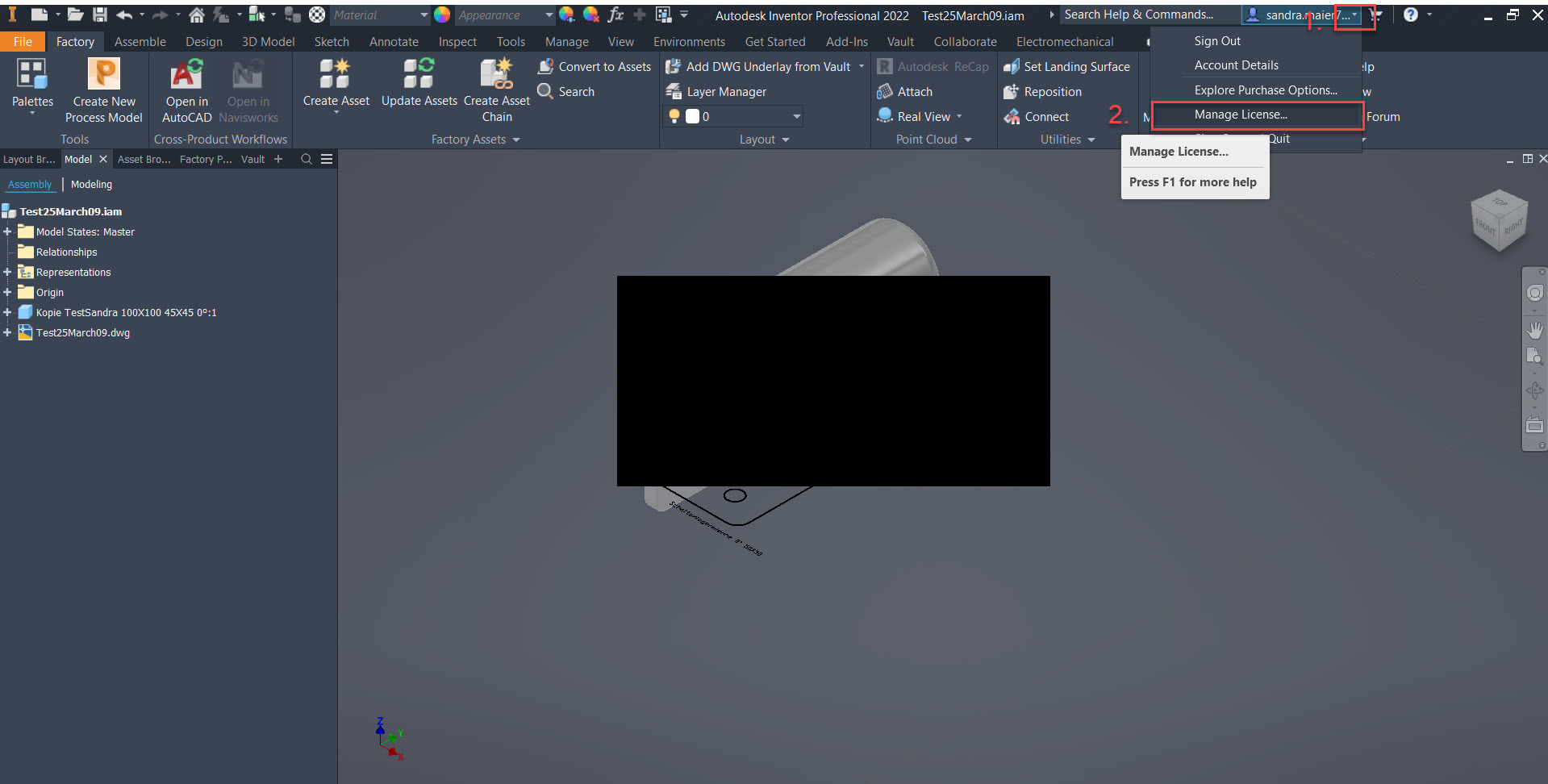Open the Palettes tool

click(x=32, y=87)
